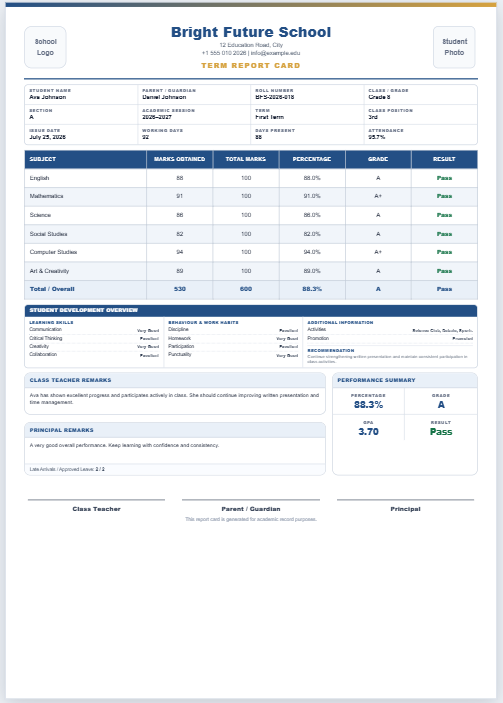This screenshot has width=503, height=703.
Task: Click the Mathematics grade A+
Action: pyautogui.click(x=378, y=196)
